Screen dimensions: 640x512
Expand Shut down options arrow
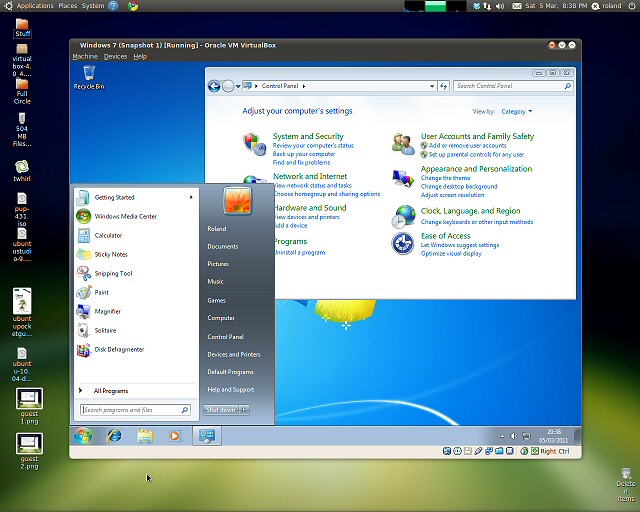tap(244, 410)
